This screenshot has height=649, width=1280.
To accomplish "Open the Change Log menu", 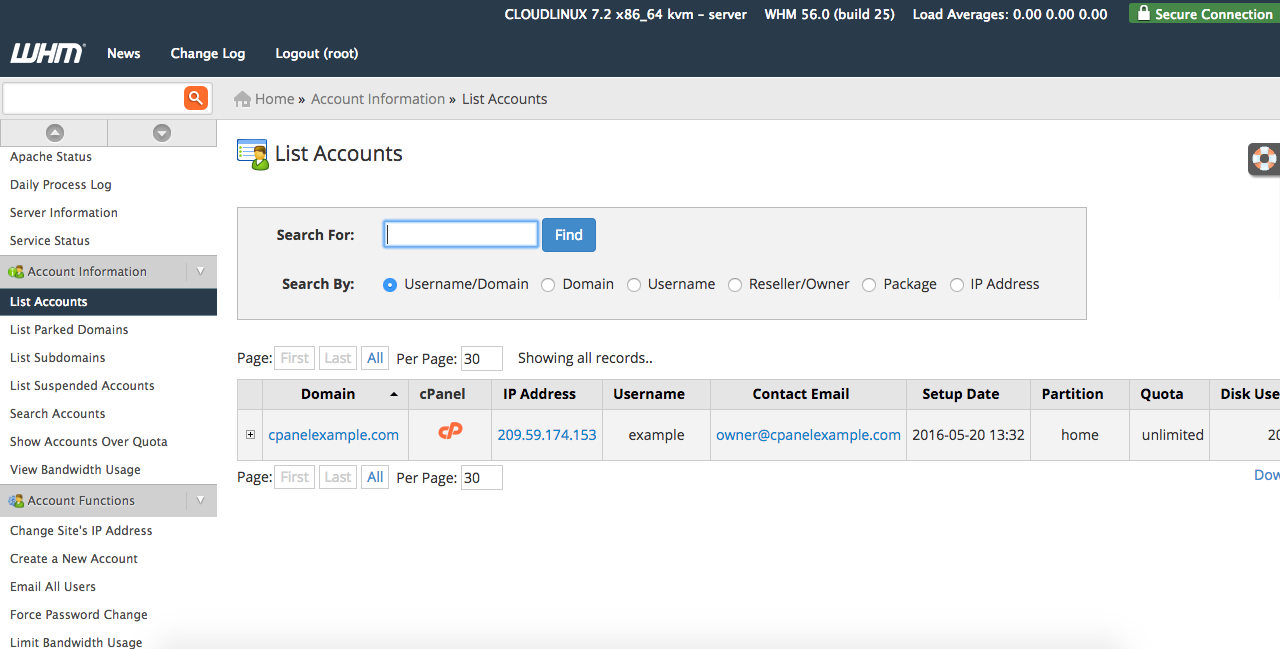I will point(207,53).
